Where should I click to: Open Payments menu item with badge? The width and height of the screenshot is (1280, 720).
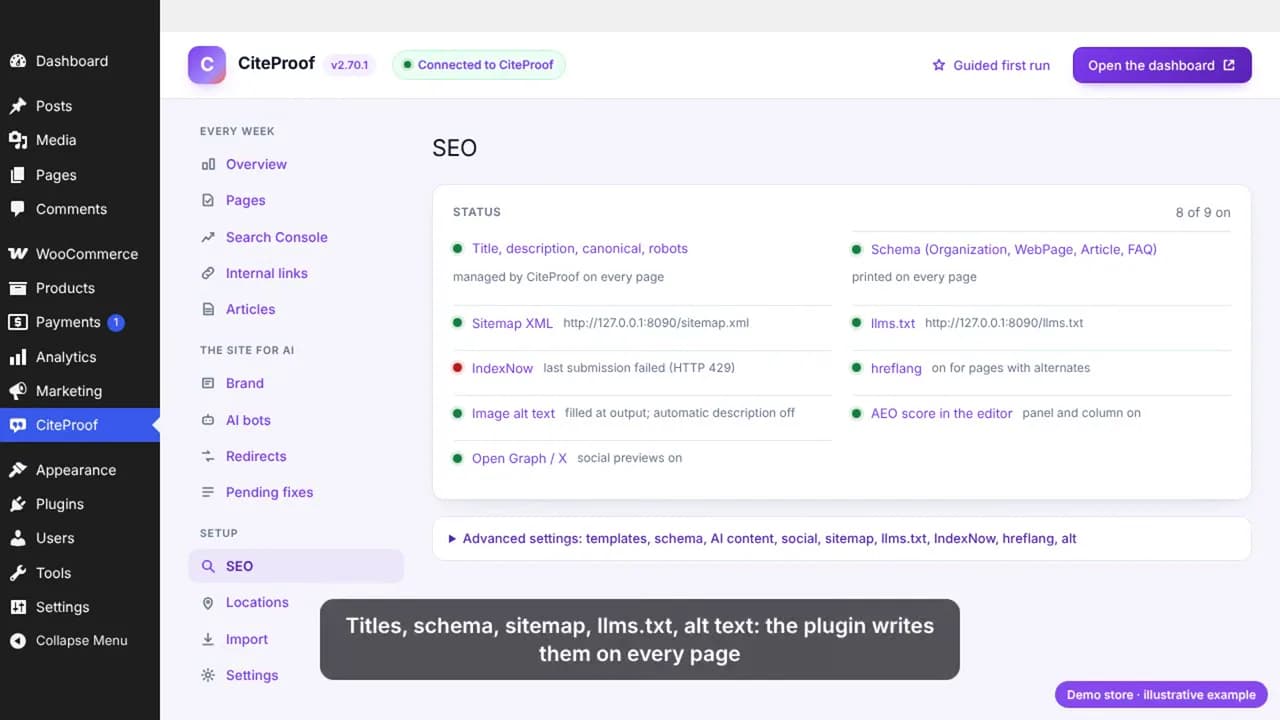(80, 322)
